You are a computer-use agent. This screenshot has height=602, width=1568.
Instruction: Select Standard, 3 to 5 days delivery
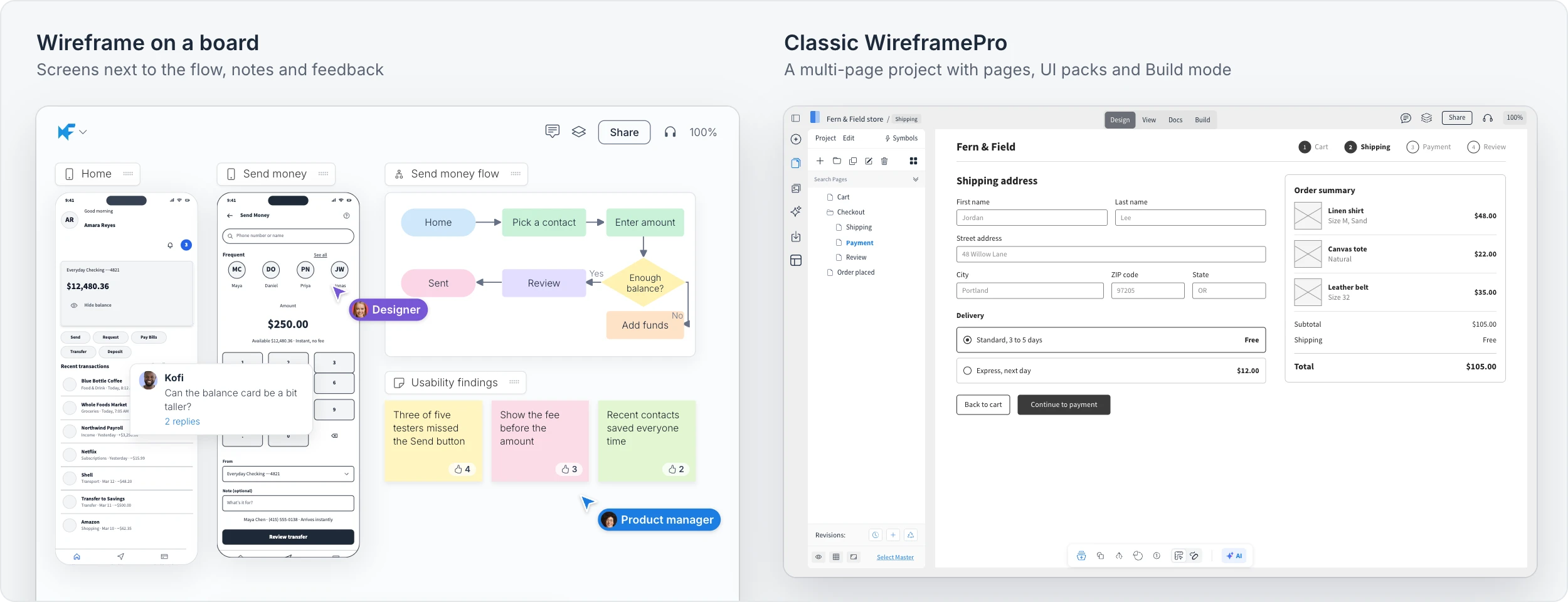(1111, 340)
